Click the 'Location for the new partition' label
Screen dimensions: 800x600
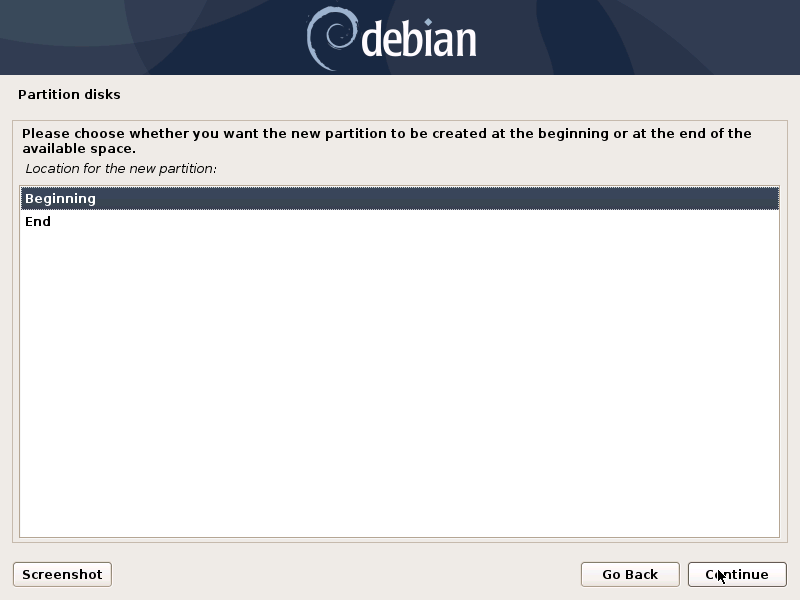pos(121,168)
